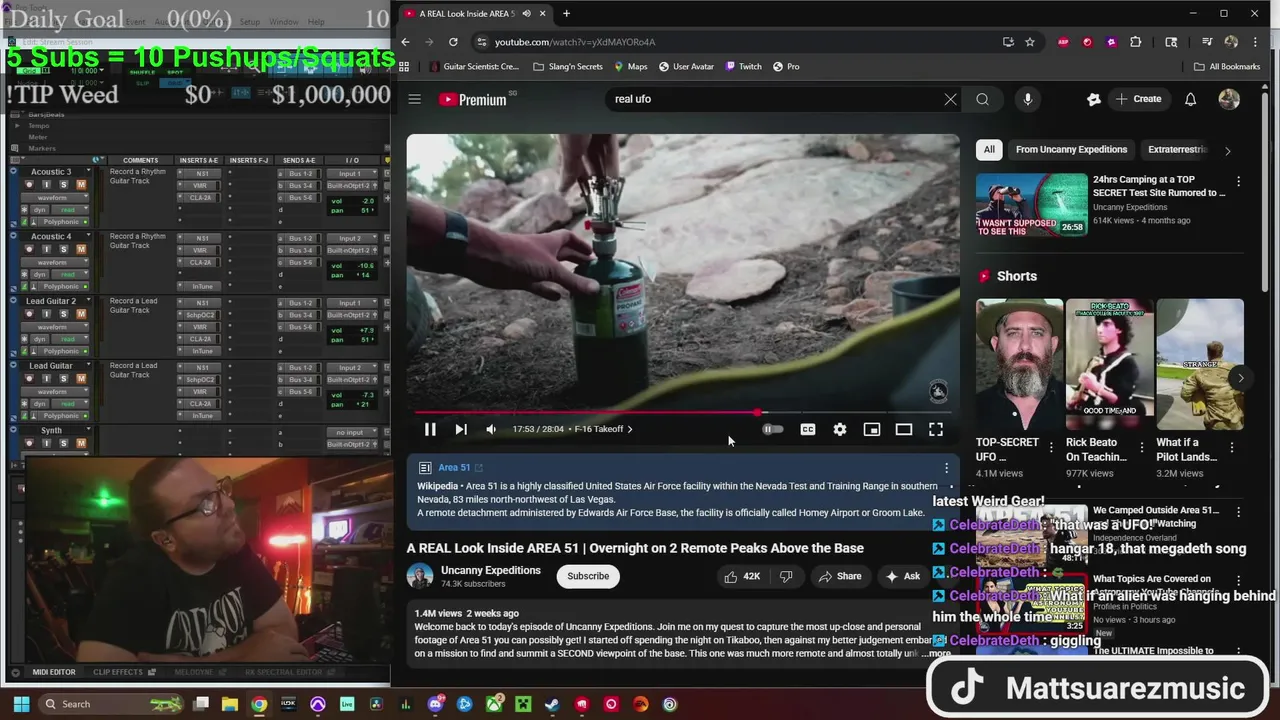Screen dimensions: 1280x720
Task: Open a new Chrome tab
Action: tap(566, 13)
